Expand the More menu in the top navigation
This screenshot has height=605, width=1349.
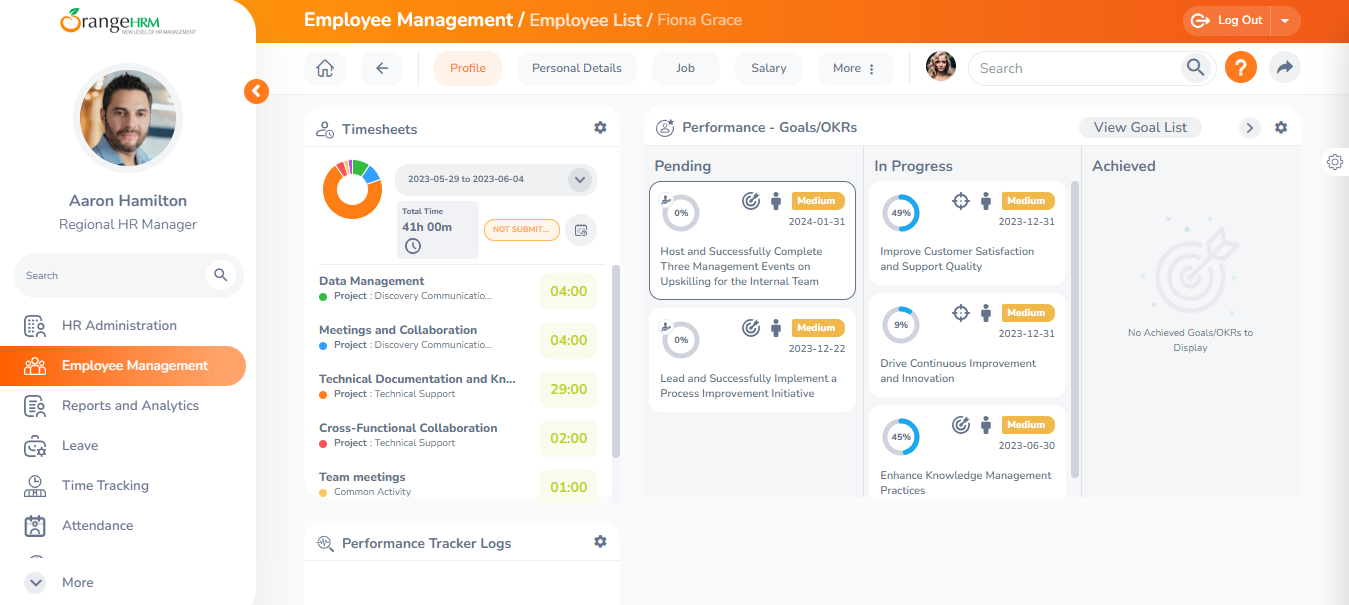point(855,67)
